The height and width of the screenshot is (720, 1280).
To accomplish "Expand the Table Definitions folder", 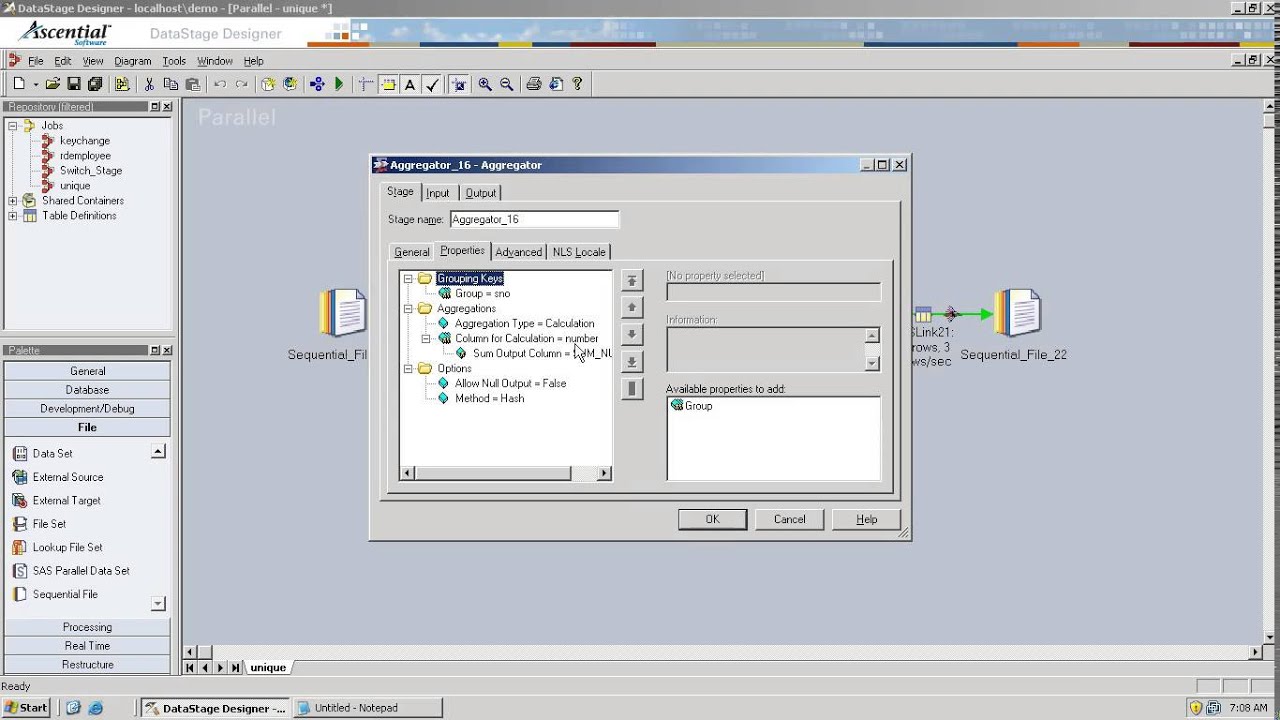I will pyautogui.click(x=13, y=216).
